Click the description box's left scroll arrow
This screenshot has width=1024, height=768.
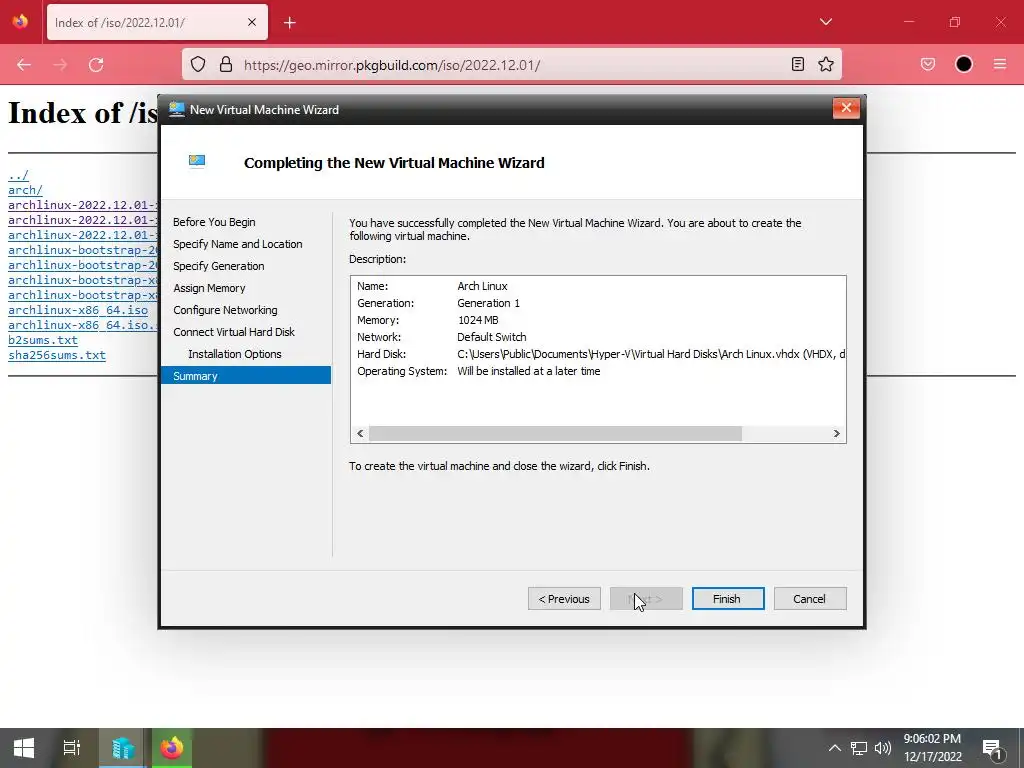point(360,434)
